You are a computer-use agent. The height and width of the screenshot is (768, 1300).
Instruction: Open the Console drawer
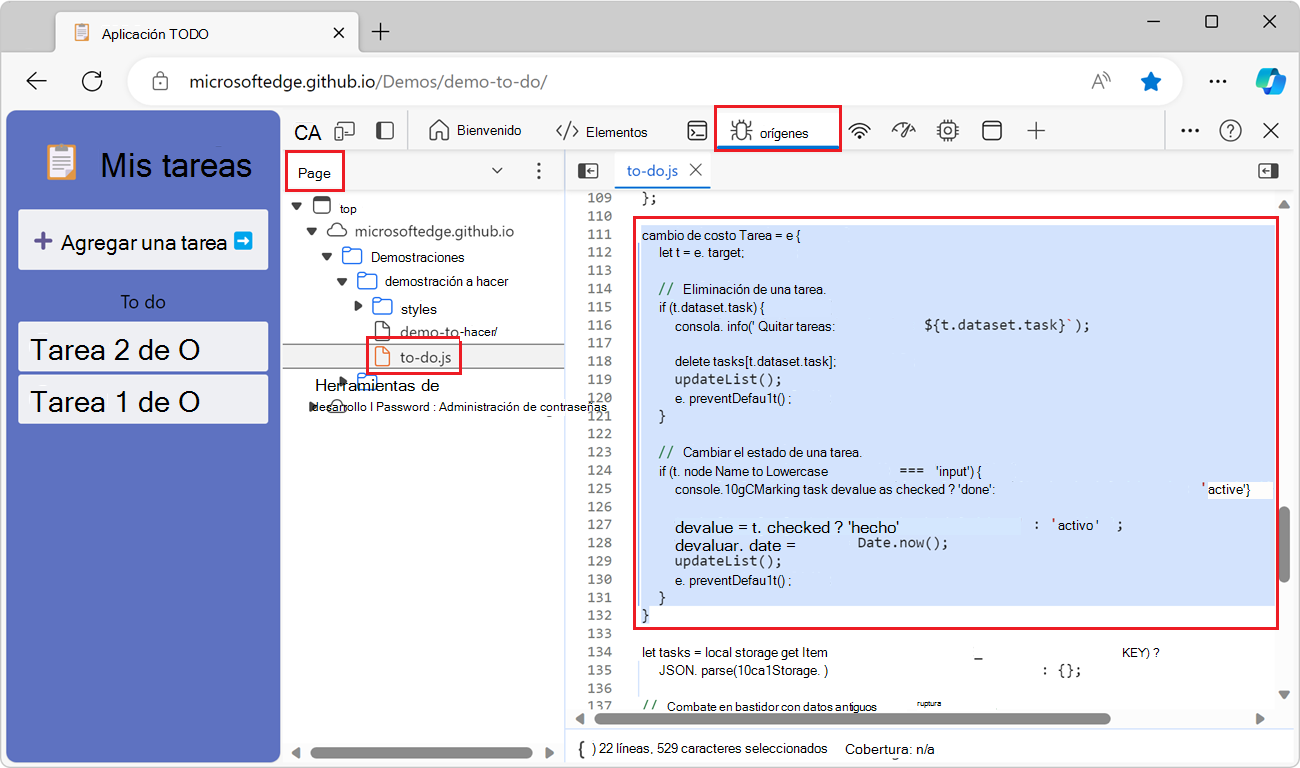pyautogui.click(x=698, y=130)
